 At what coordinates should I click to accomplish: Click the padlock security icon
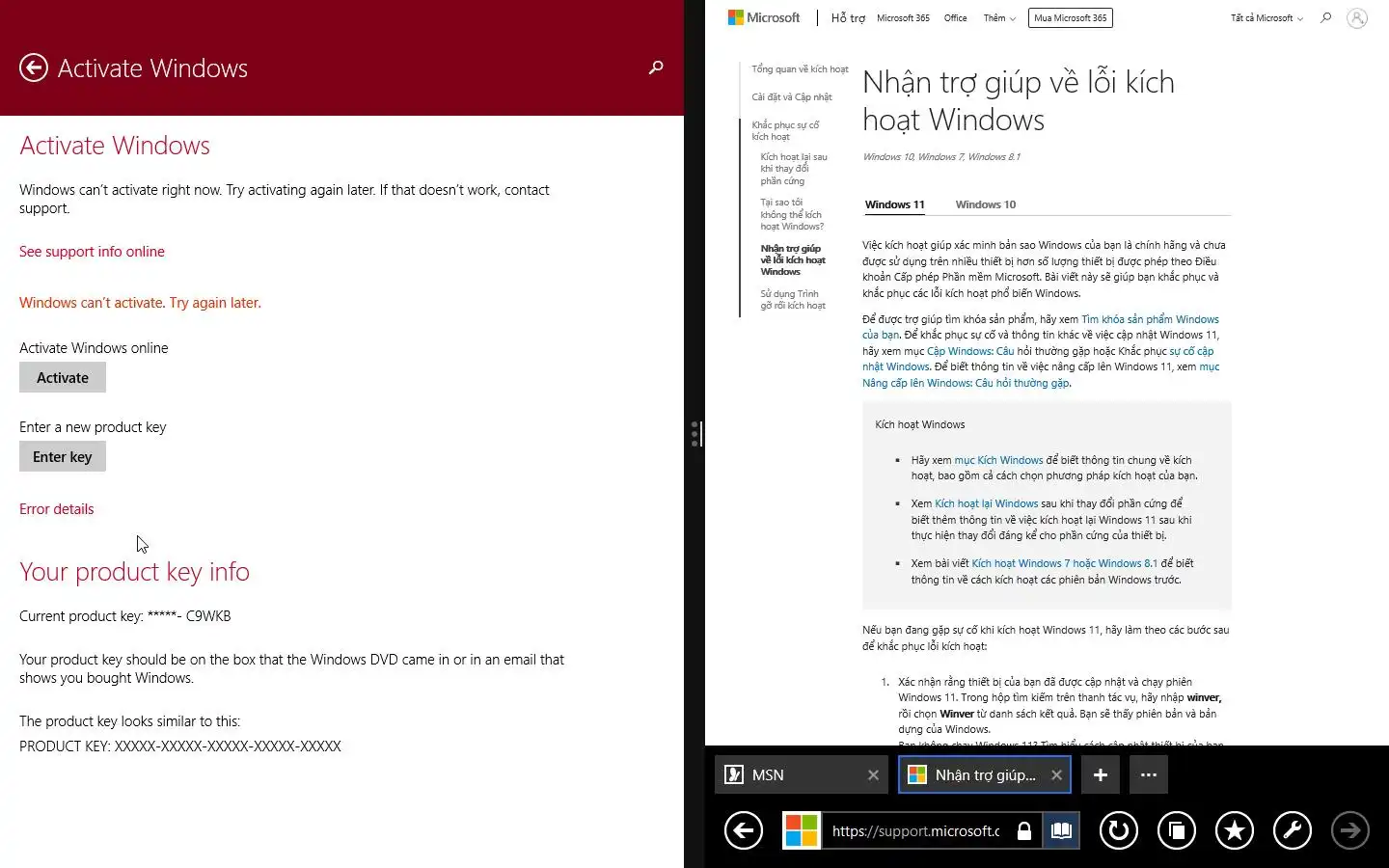point(1024,830)
